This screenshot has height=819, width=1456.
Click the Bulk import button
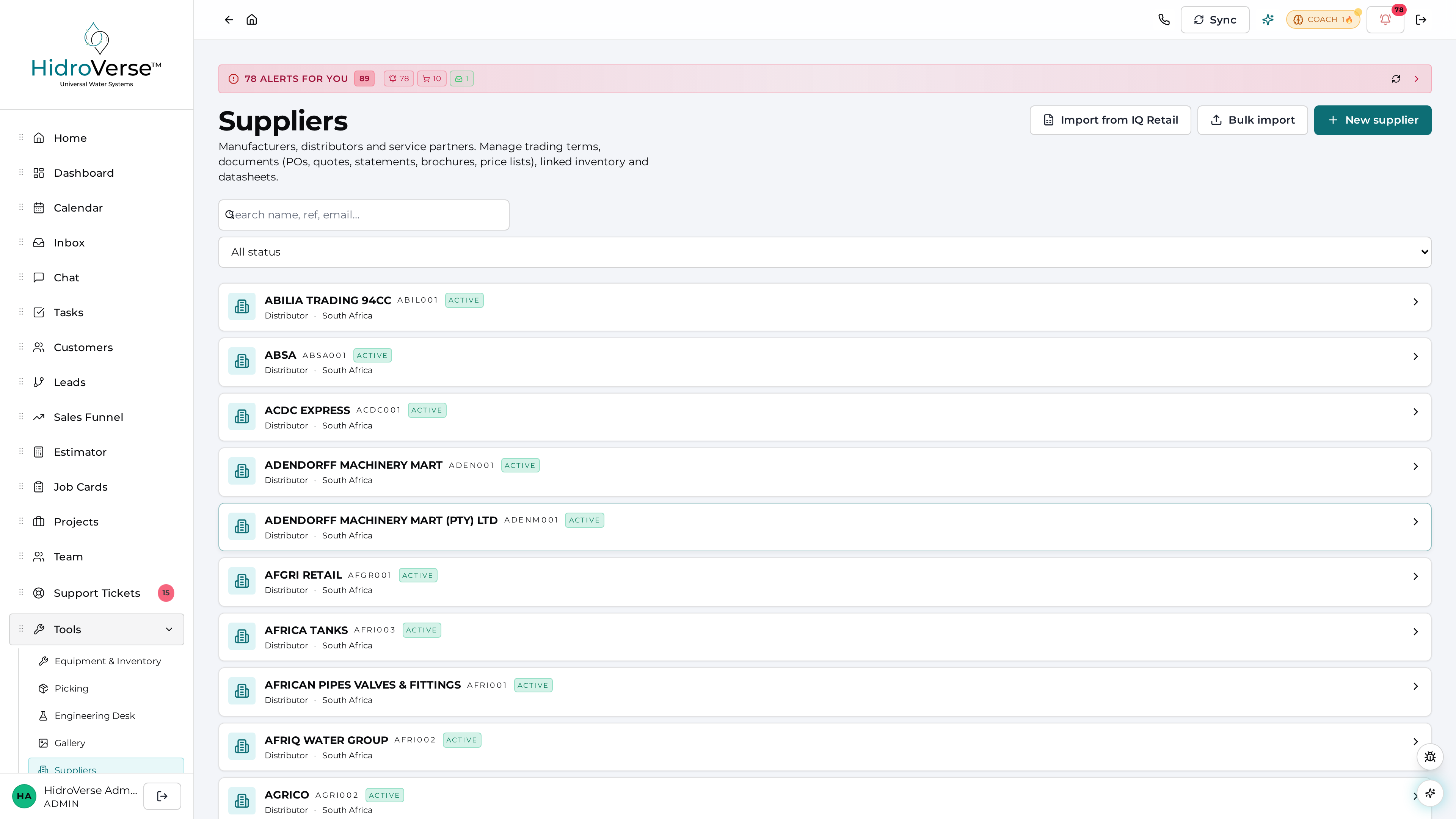[1252, 120]
